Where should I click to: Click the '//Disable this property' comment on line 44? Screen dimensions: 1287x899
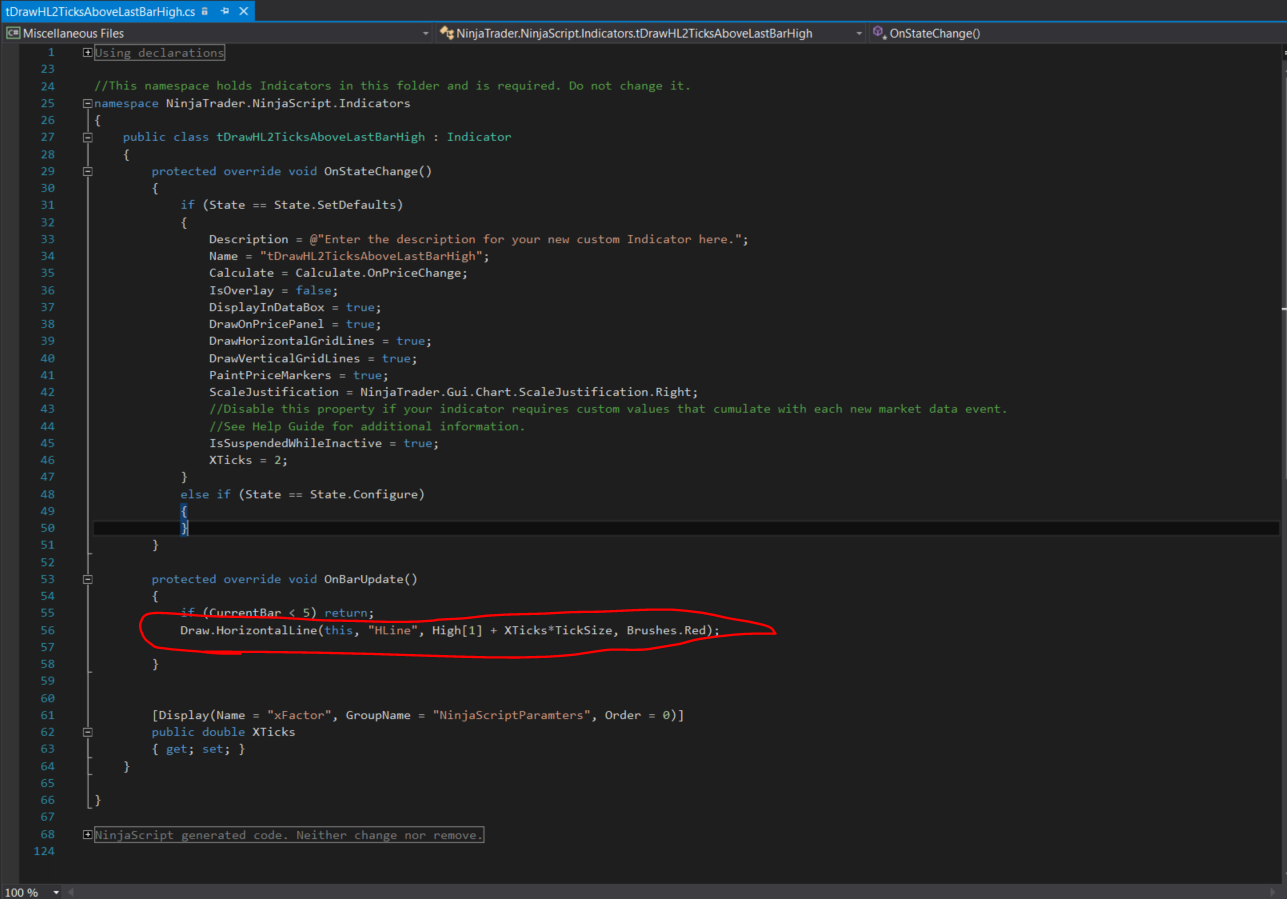(x=608, y=409)
